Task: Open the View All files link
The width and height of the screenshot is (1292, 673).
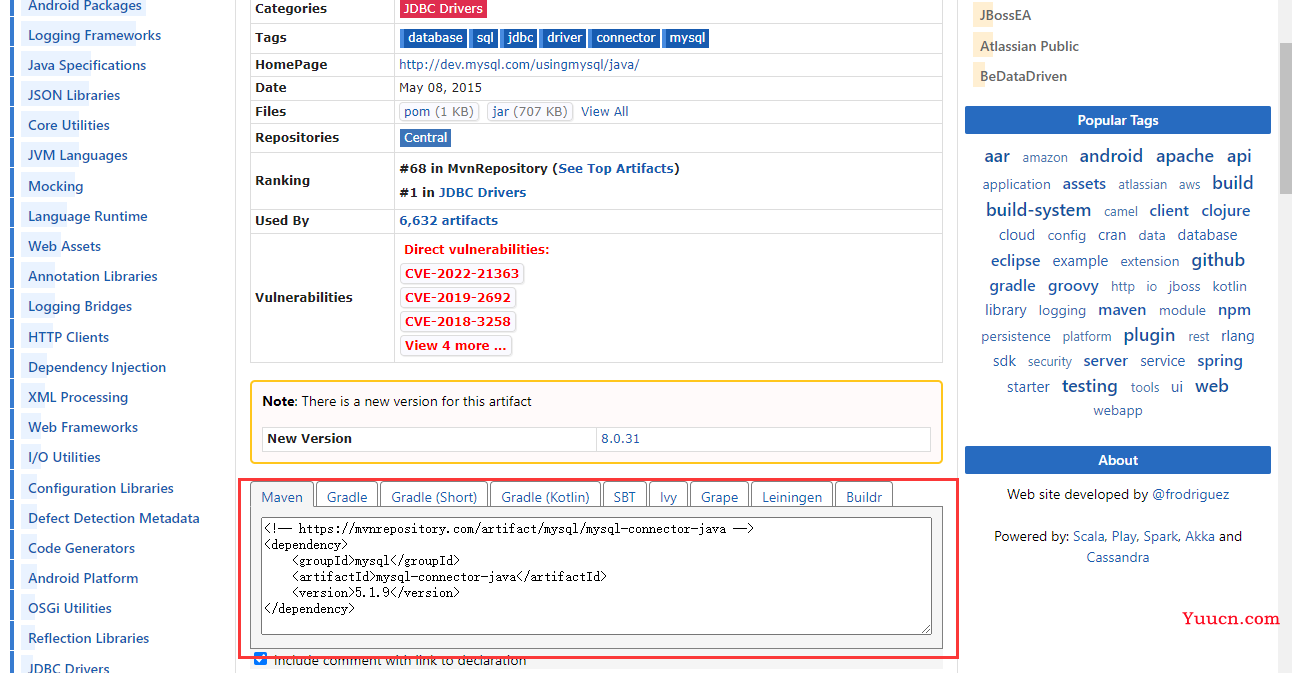Action: click(605, 111)
